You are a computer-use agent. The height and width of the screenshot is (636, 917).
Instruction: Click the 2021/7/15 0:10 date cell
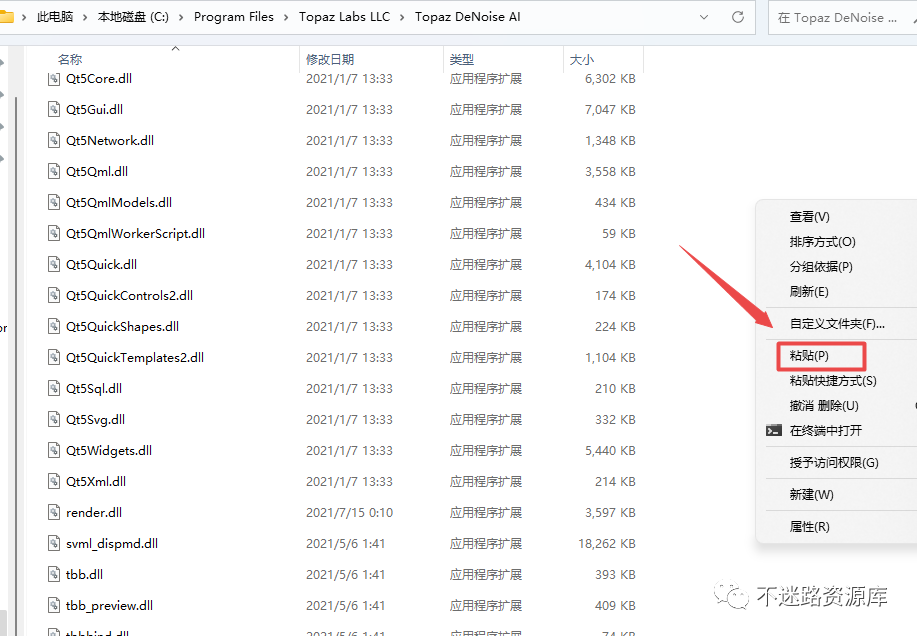(349, 513)
